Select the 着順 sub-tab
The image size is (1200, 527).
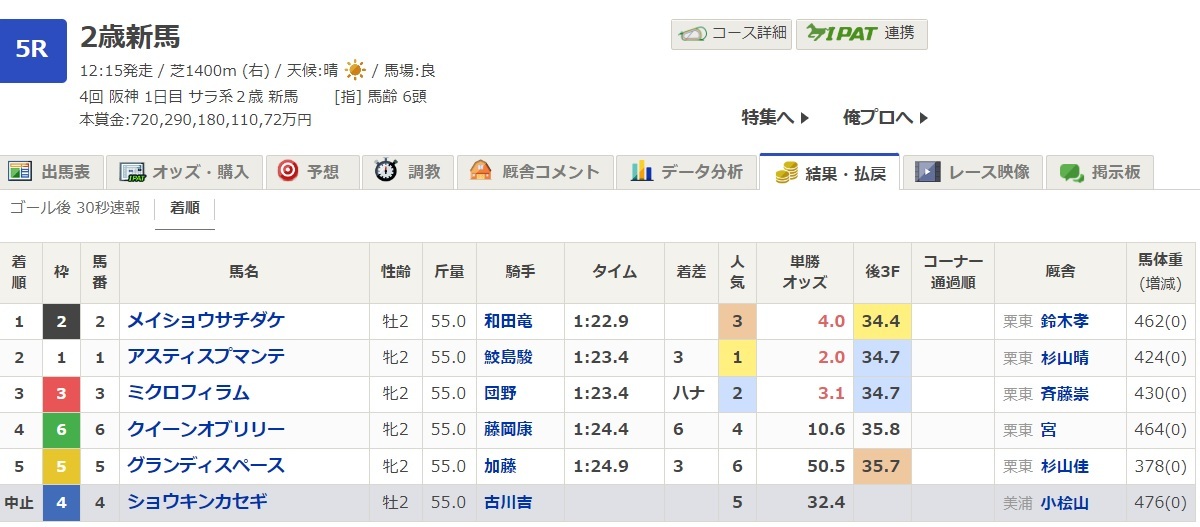184,208
